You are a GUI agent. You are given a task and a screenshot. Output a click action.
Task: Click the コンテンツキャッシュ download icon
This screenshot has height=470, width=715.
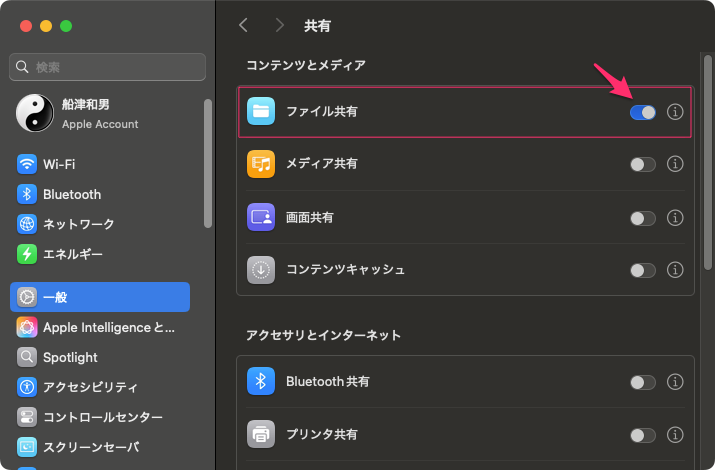260,270
